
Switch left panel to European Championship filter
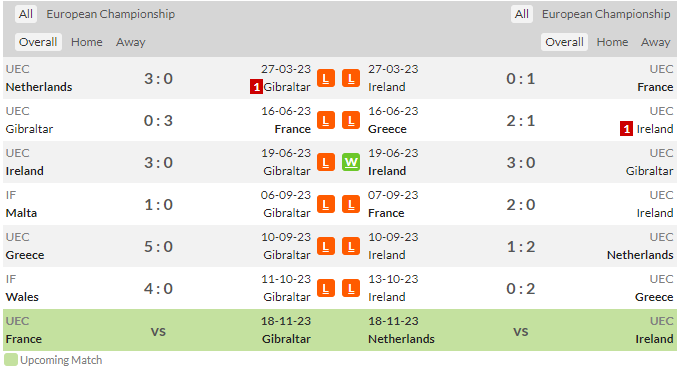click(x=111, y=14)
